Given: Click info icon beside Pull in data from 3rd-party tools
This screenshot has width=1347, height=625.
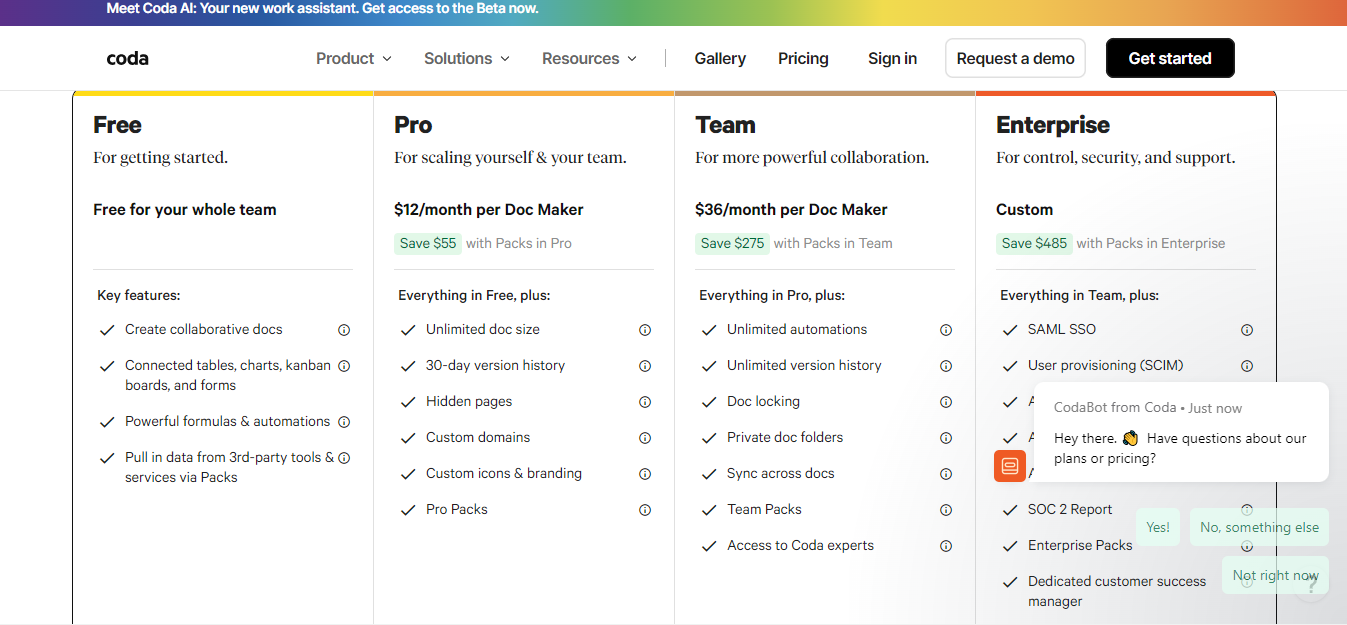Looking at the screenshot, I should click(344, 458).
